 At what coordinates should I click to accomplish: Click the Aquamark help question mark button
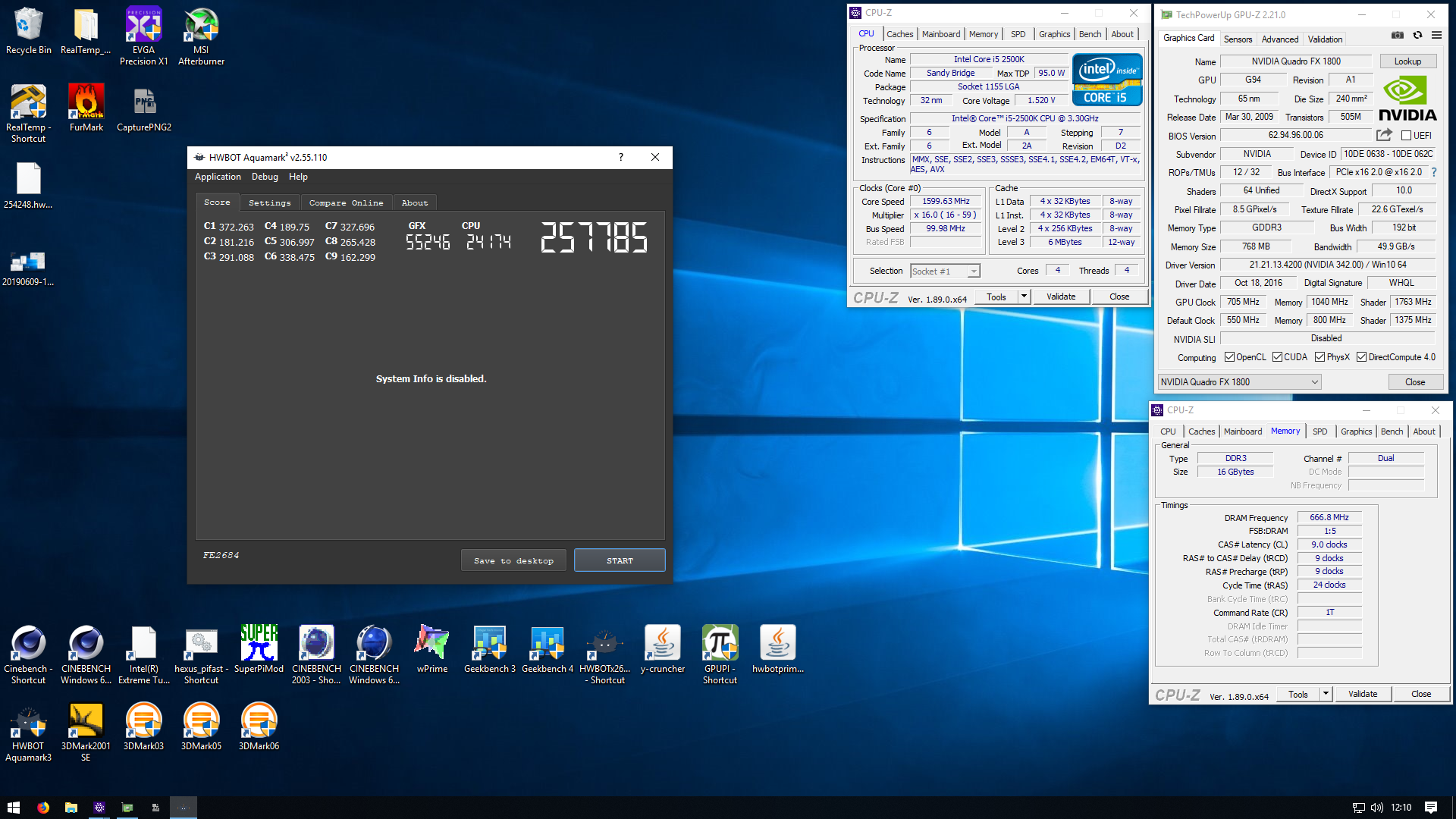(x=620, y=157)
